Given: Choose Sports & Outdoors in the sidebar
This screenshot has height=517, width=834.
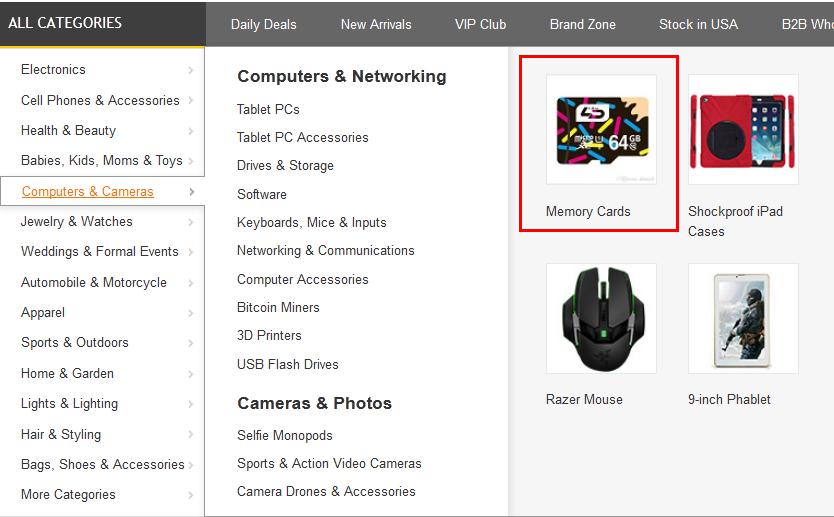Looking at the screenshot, I should click(75, 342).
